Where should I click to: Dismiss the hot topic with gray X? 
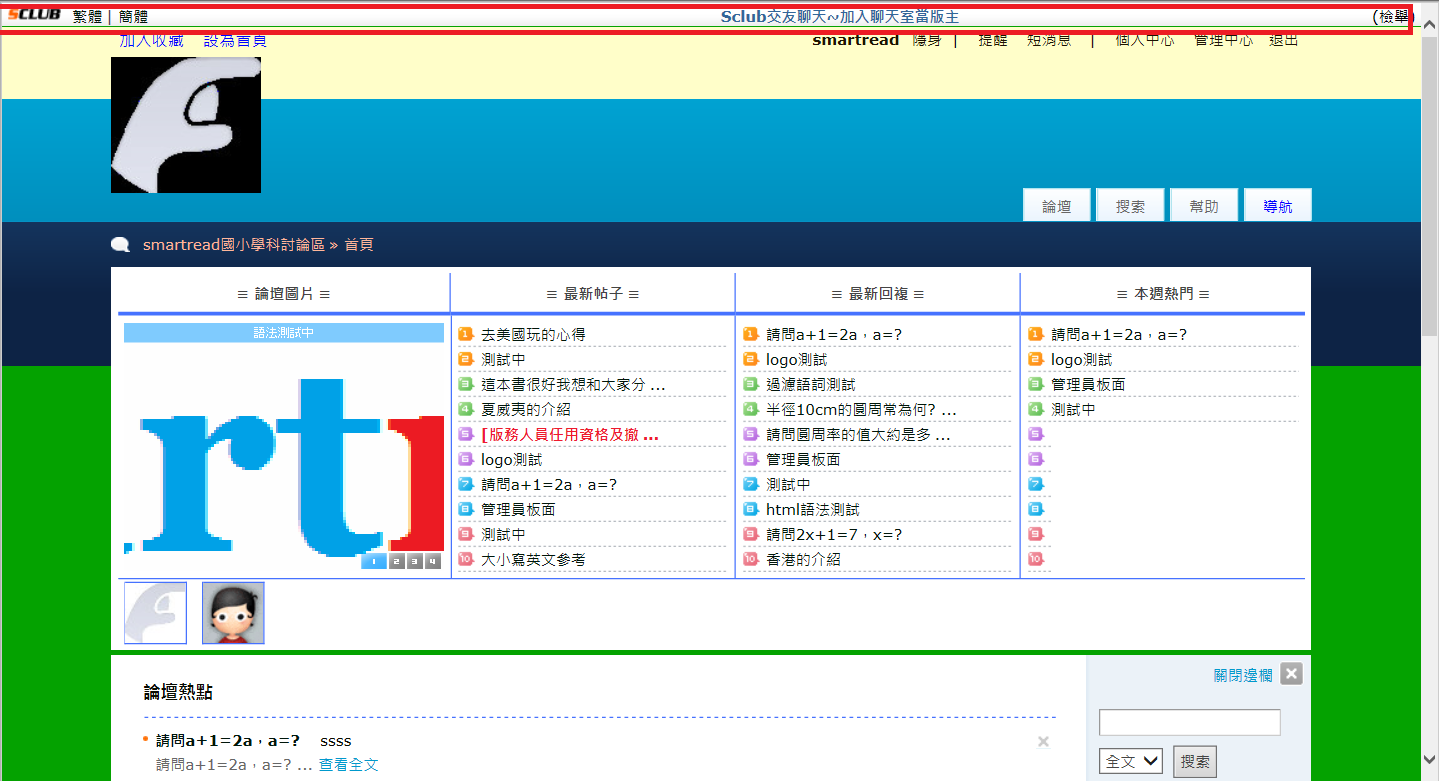[1043, 741]
